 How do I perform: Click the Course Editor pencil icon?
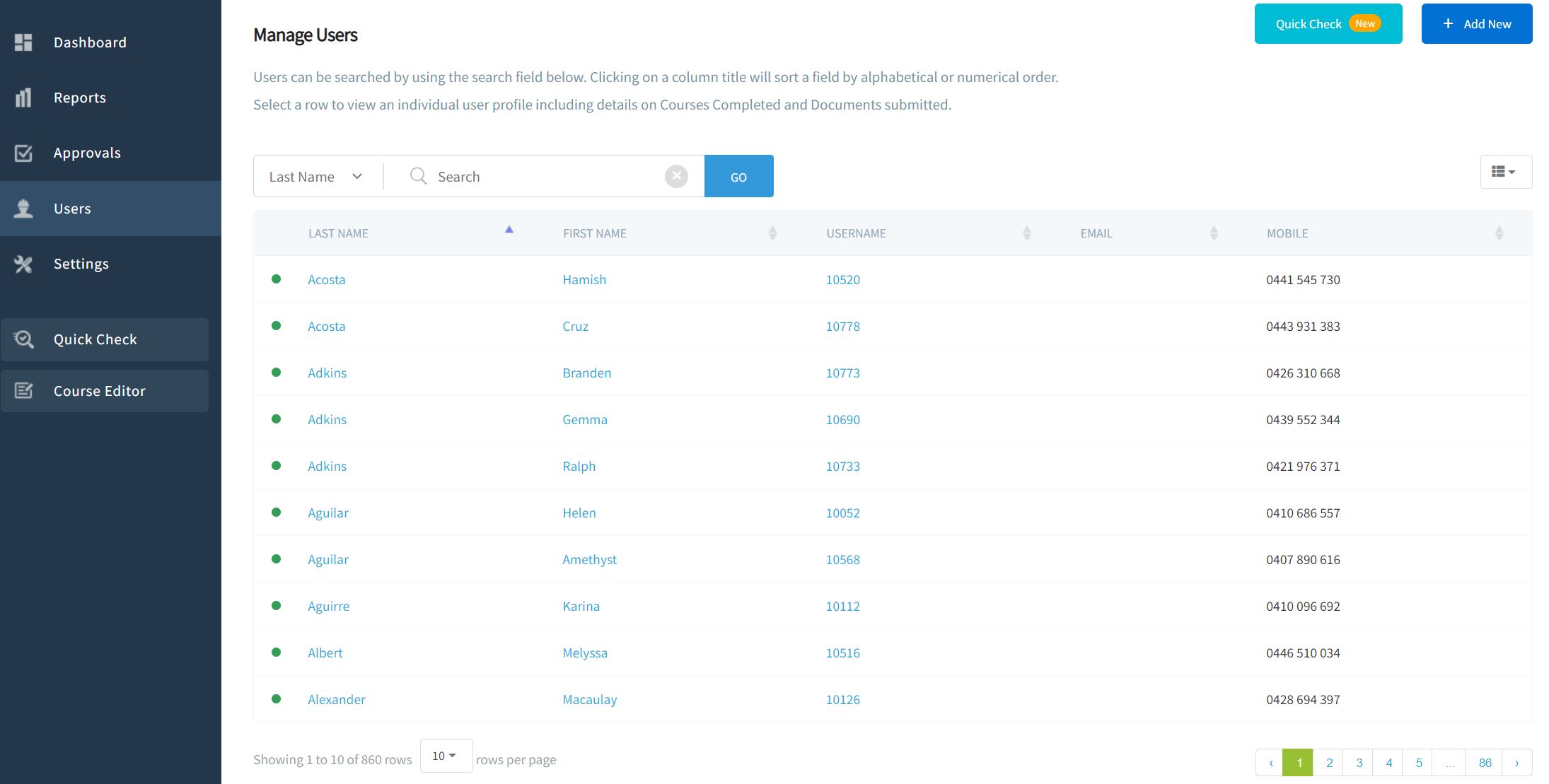(x=23, y=391)
